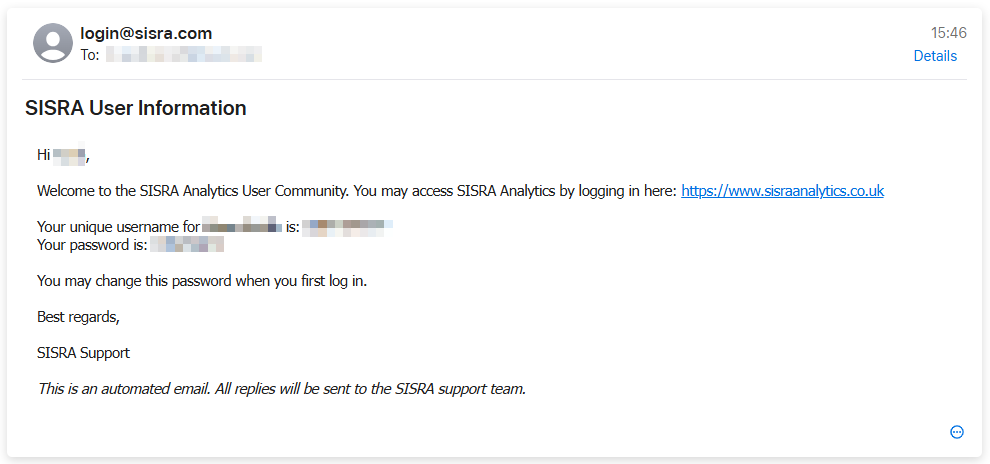The width and height of the screenshot is (990, 464).
Task: Click the "Best regards," line
Action: coord(78,317)
